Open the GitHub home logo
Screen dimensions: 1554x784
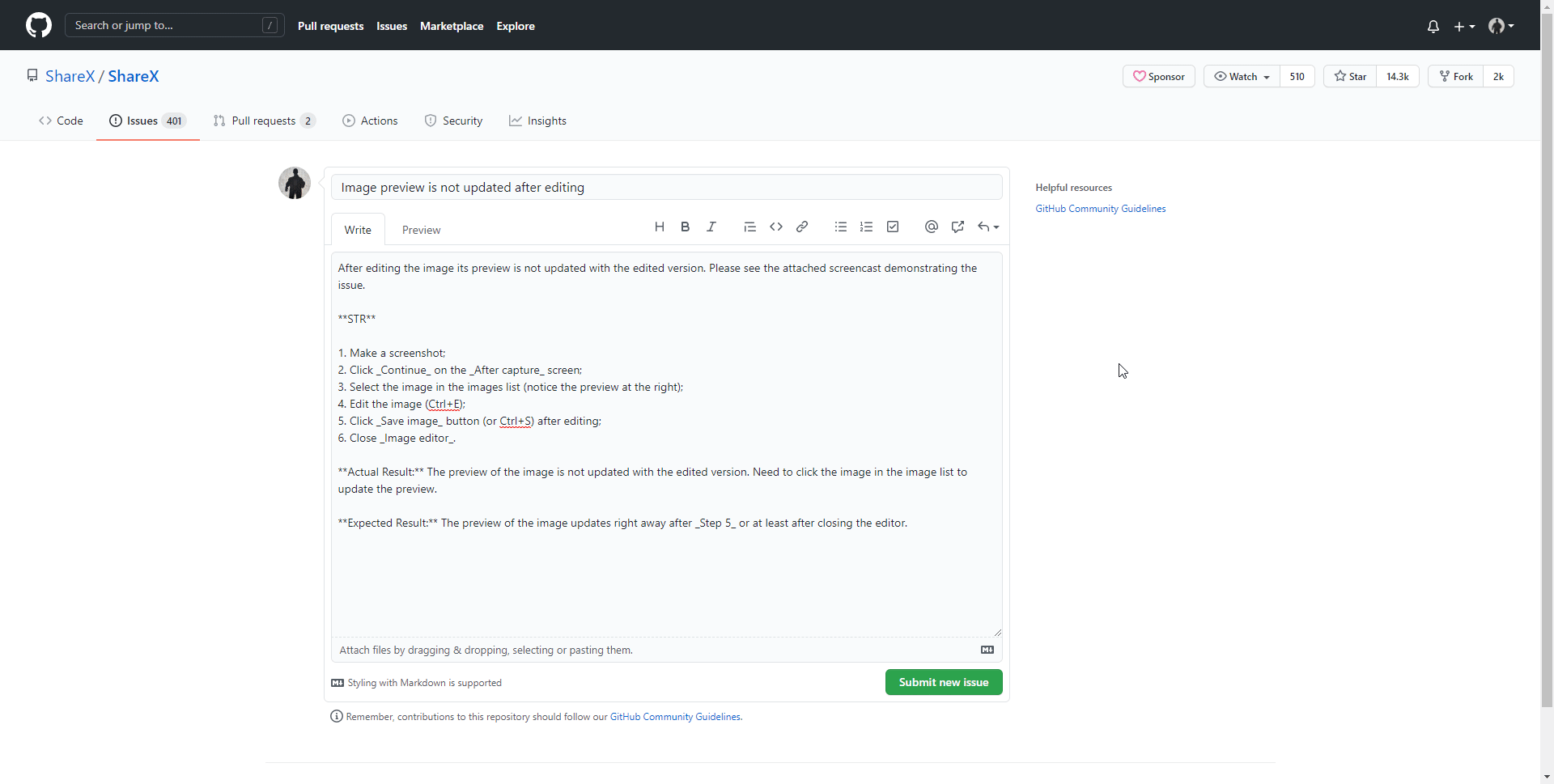click(39, 25)
